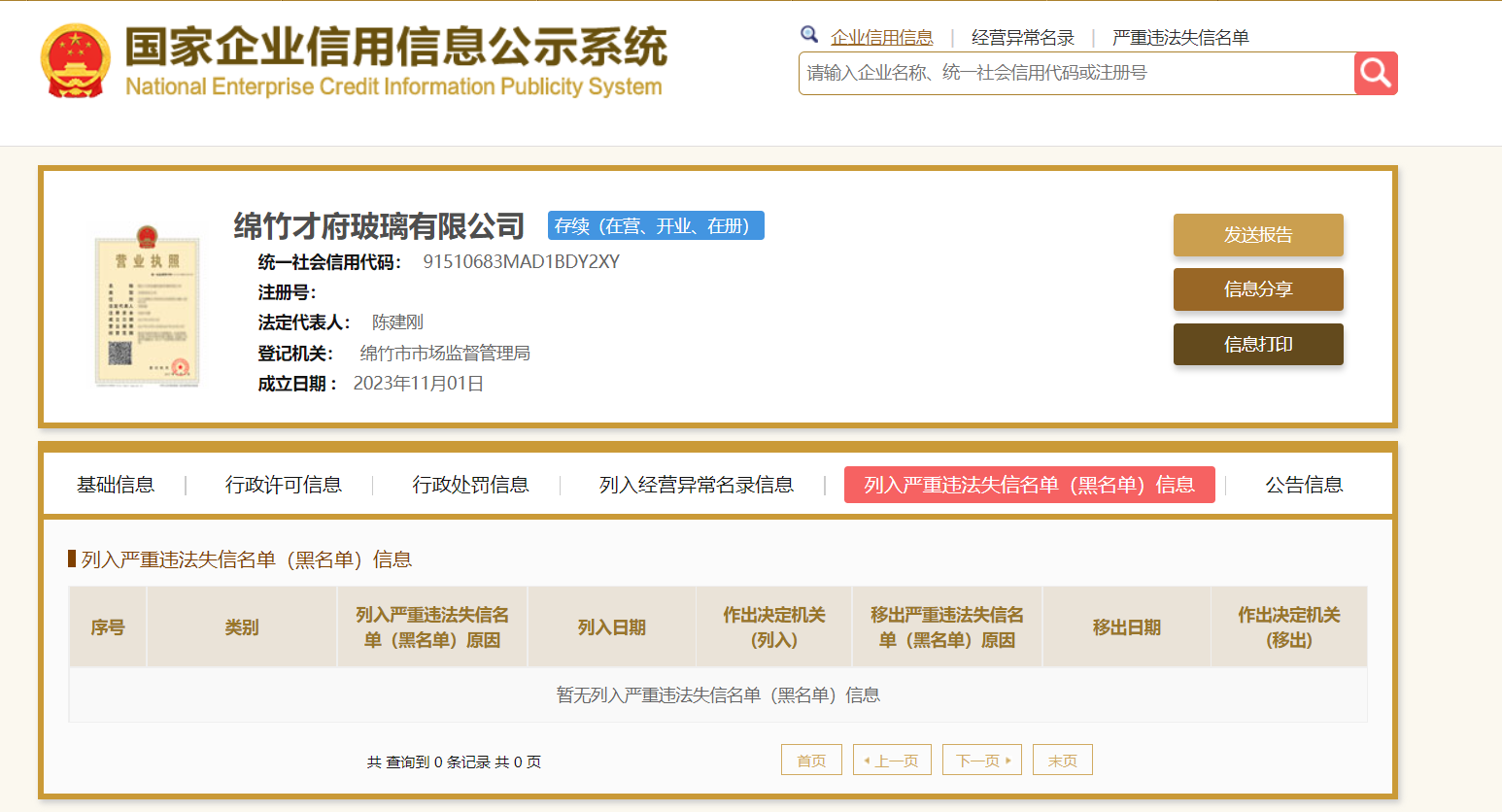Click the 共查询到 0 条记录 count text

tap(454, 761)
